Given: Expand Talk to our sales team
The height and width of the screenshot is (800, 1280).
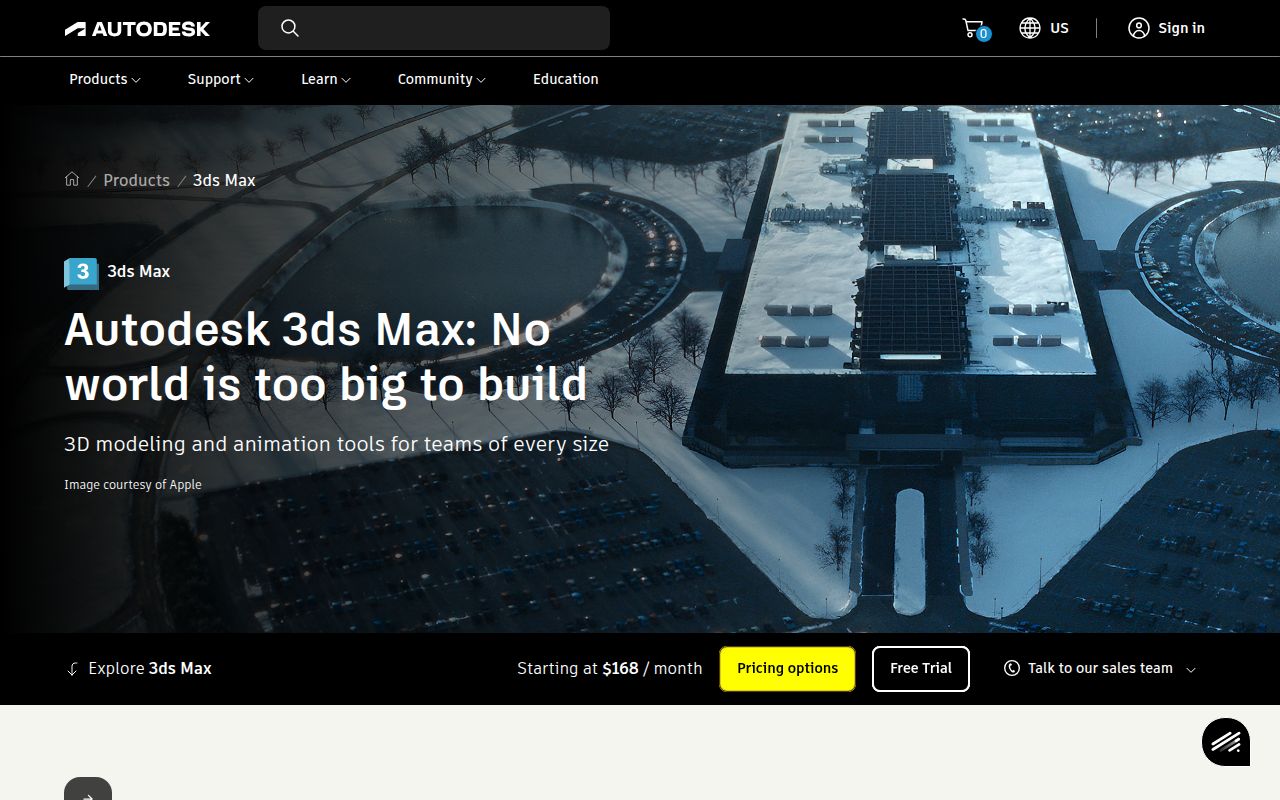Looking at the screenshot, I should 1100,668.
